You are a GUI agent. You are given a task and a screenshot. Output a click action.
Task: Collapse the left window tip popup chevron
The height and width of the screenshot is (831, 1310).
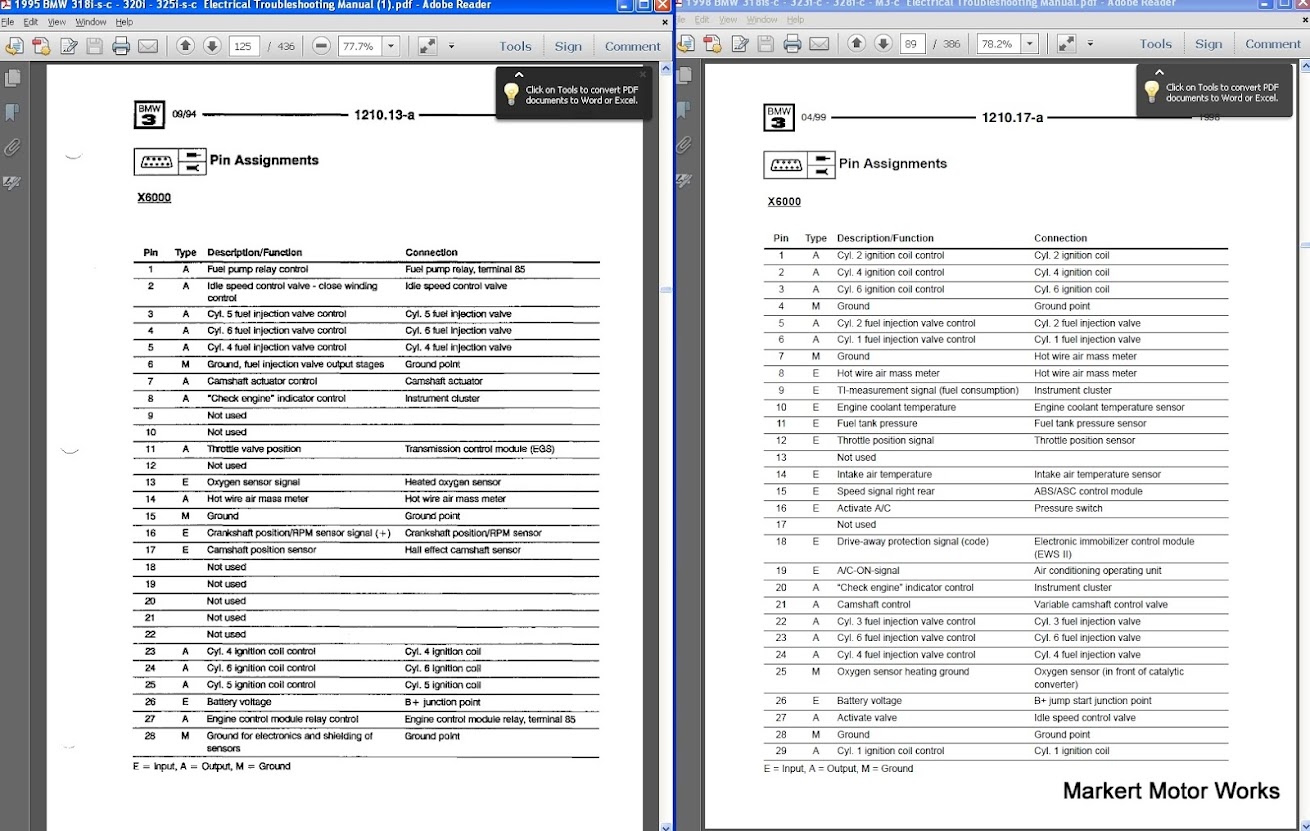(518, 74)
